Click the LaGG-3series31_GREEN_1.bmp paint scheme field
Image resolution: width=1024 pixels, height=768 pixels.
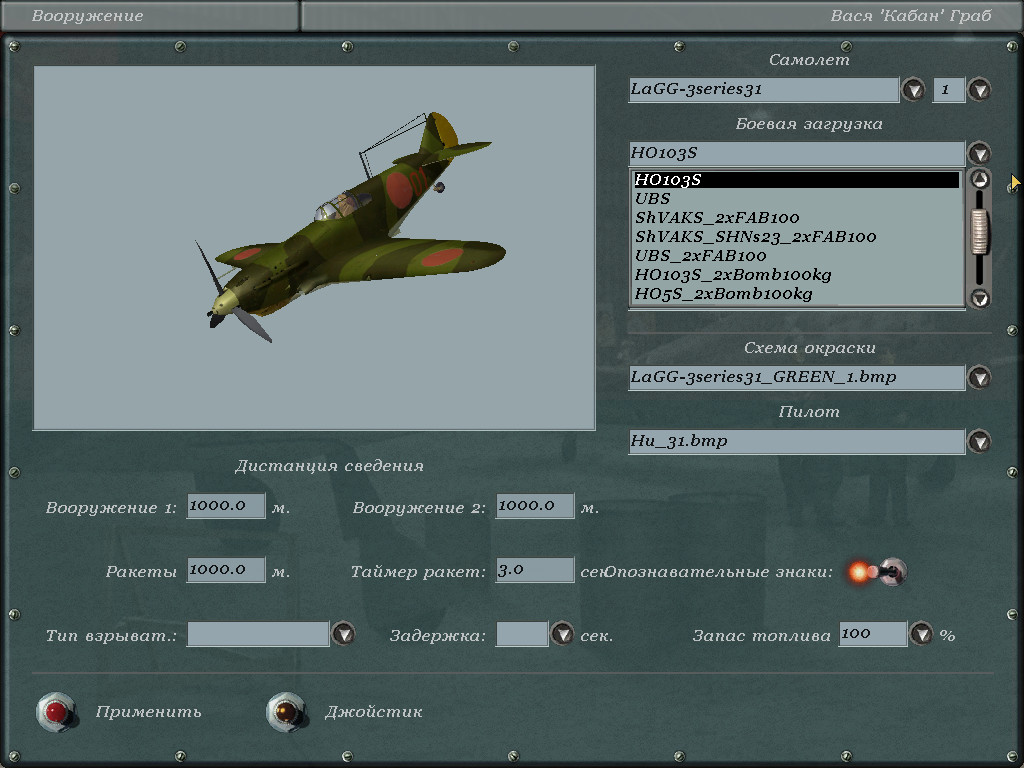point(797,377)
